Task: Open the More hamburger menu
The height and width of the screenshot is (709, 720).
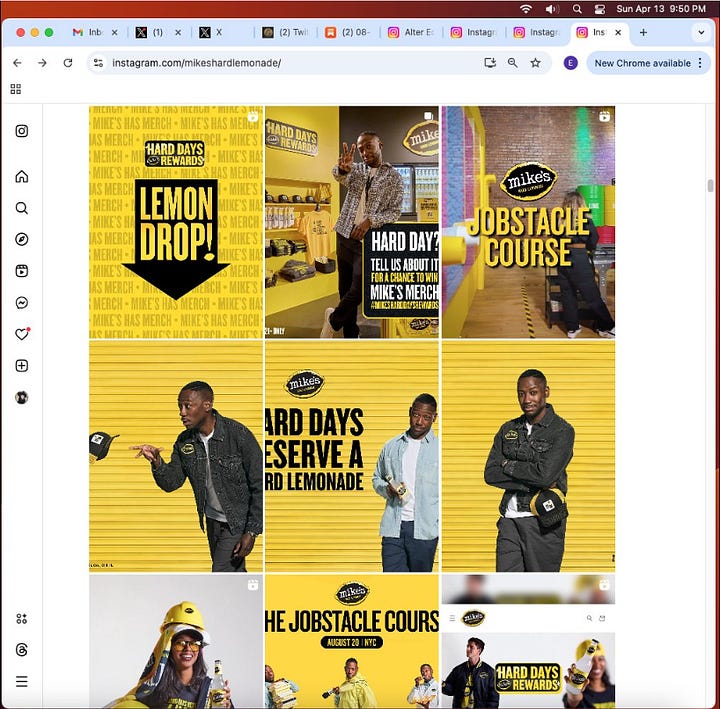Action: coord(22,681)
